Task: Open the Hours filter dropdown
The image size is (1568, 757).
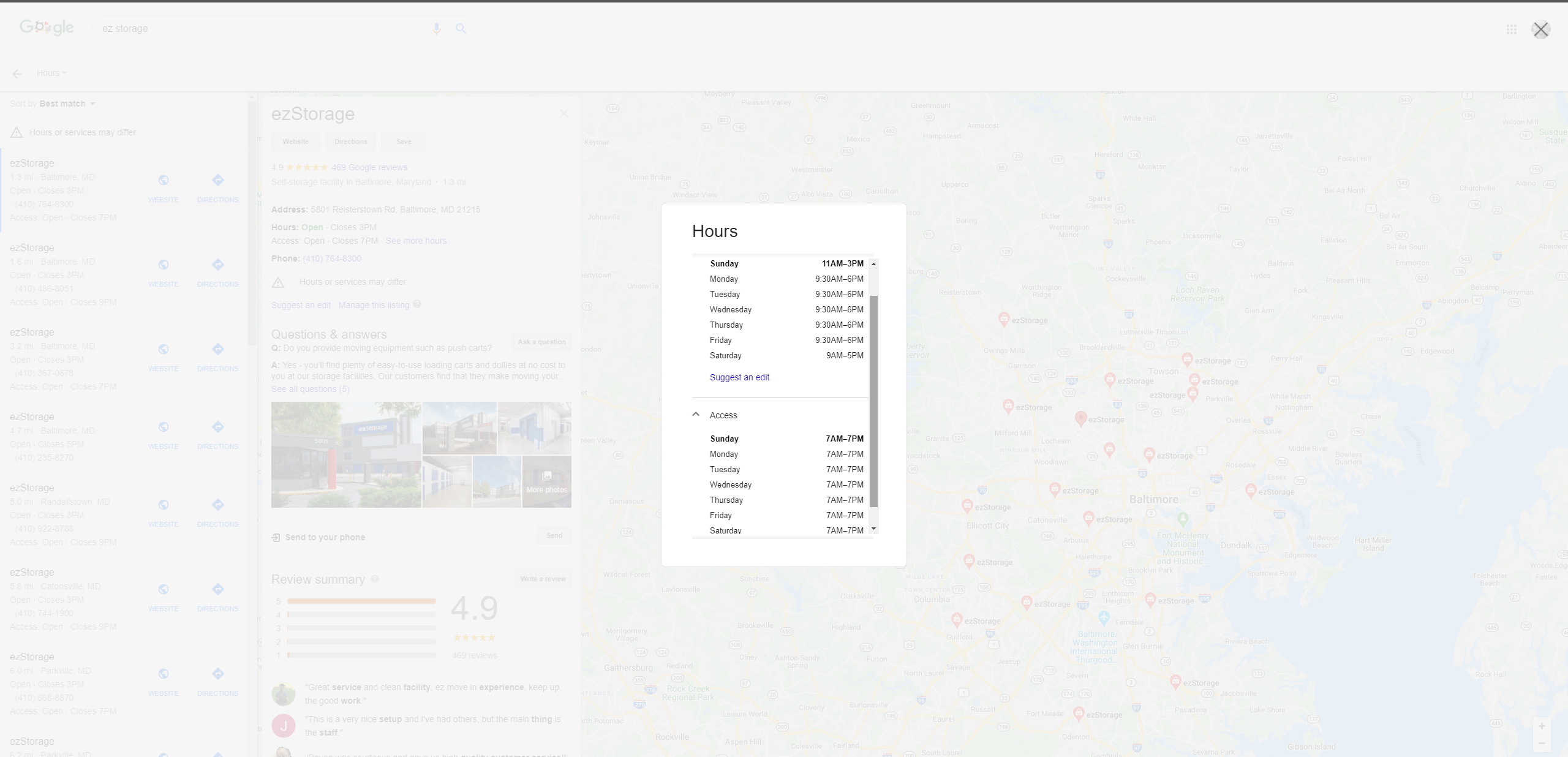Action: [x=51, y=73]
